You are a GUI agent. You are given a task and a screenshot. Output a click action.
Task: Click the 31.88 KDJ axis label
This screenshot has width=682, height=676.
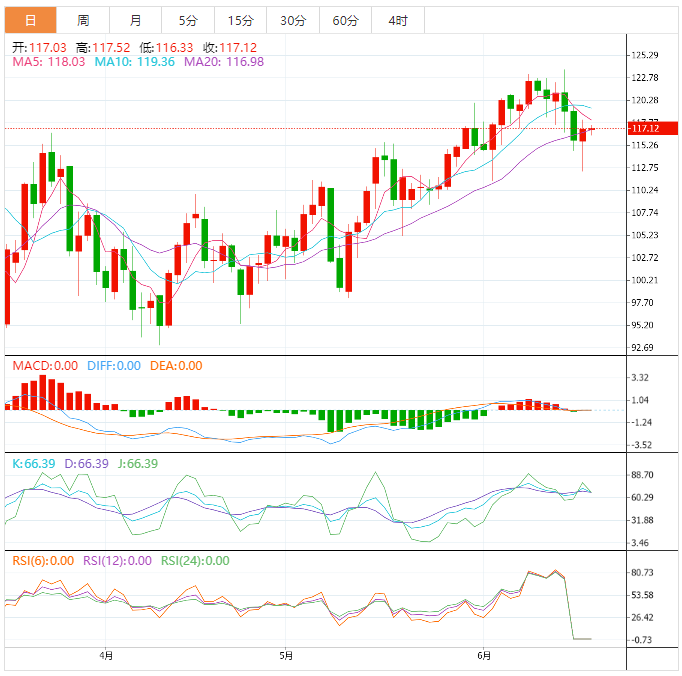[x=642, y=520]
